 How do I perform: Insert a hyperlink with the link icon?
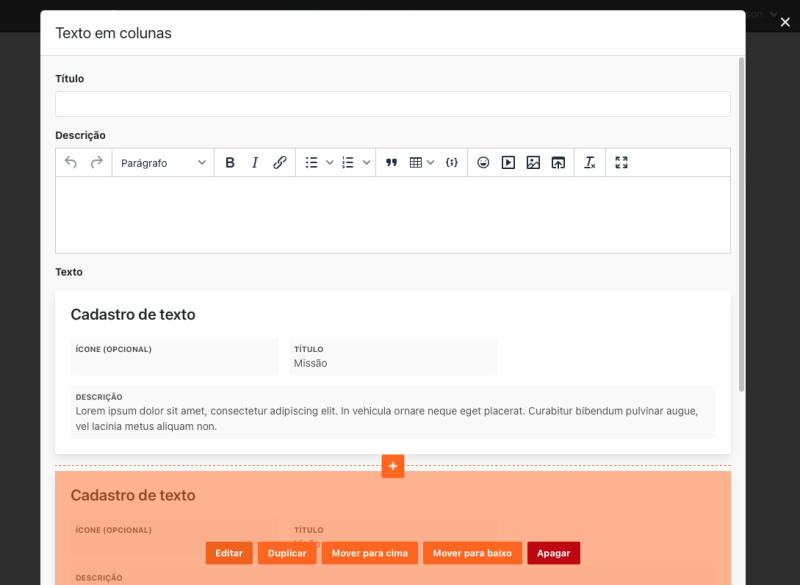pos(280,162)
